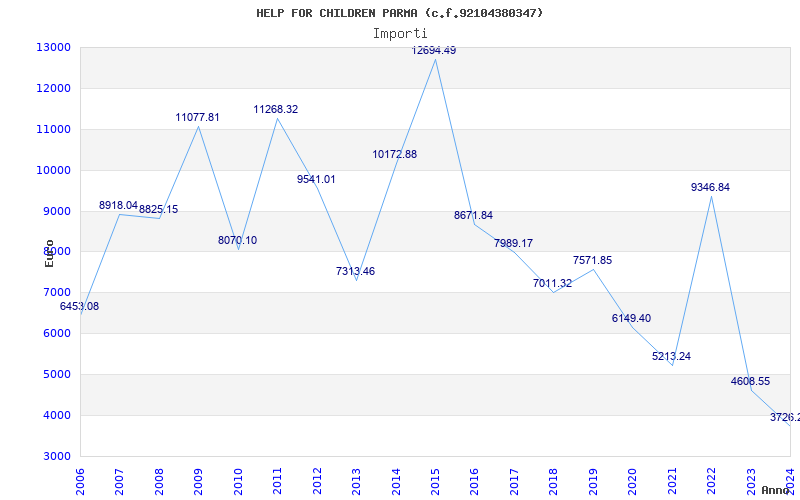Screen dimensions: 800x500
Task: Click the y-axis value 9000
Action: tap(56, 211)
